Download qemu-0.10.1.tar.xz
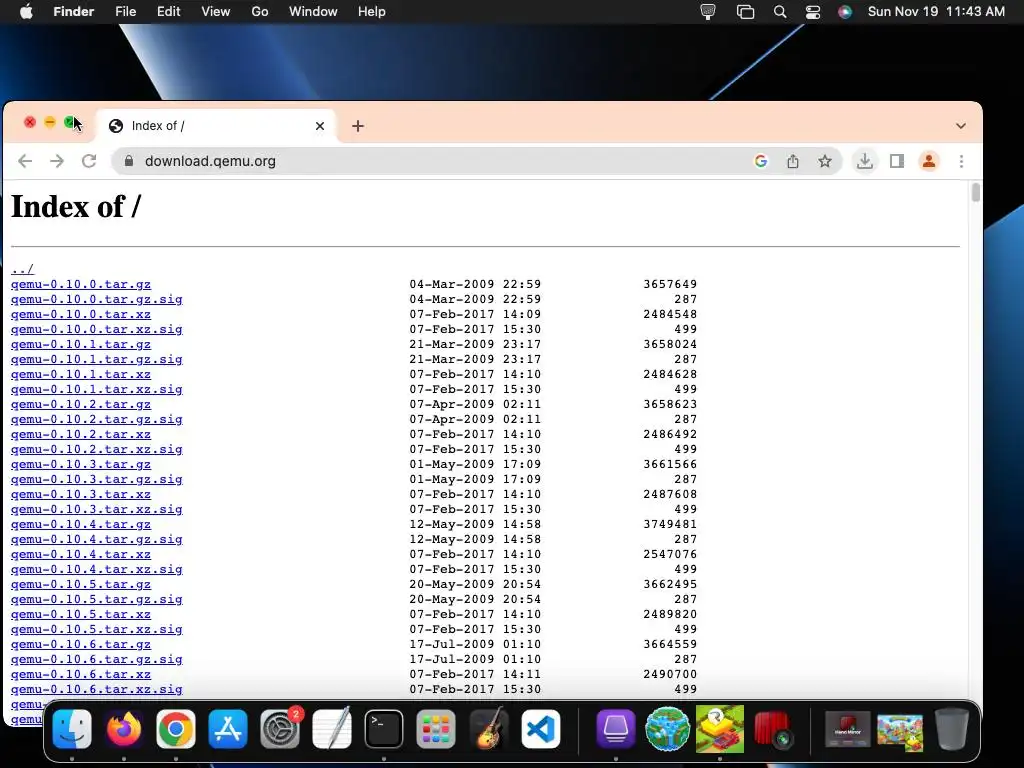 point(81,374)
